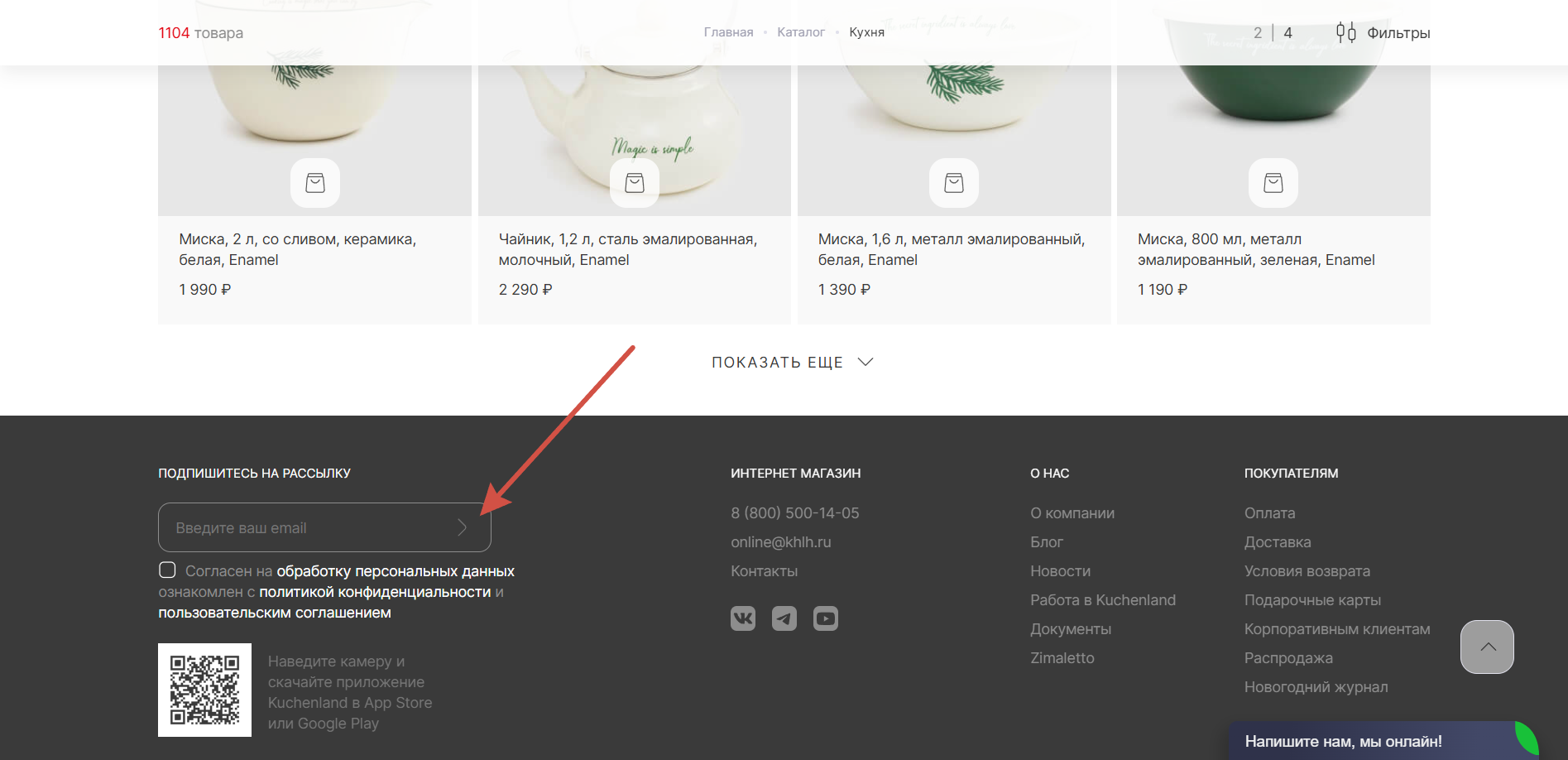Open Корпоративным клиентам link
The height and width of the screenshot is (760, 1568).
click(1337, 629)
